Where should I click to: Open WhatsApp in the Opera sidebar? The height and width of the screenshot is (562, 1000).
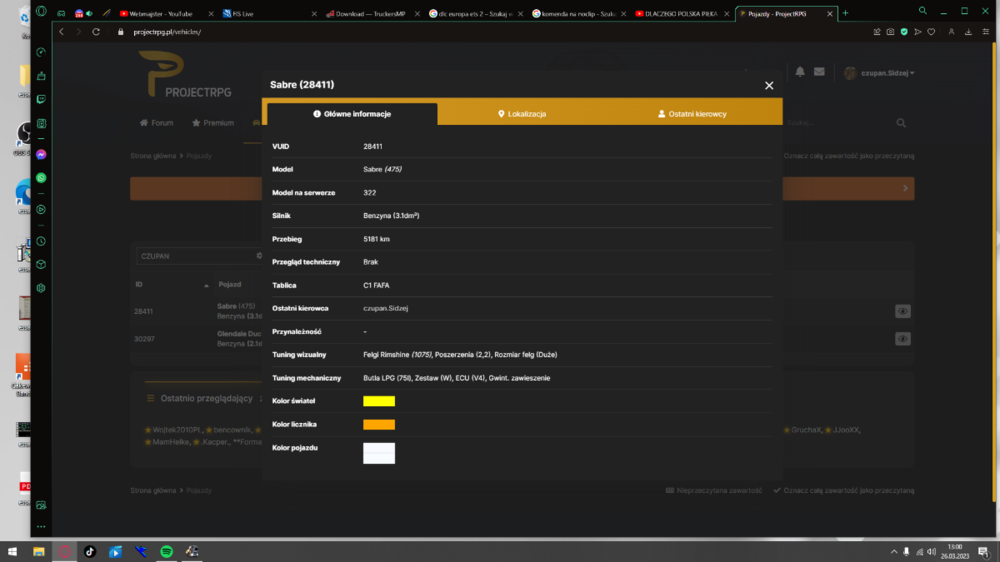pyautogui.click(x=41, y=178)
